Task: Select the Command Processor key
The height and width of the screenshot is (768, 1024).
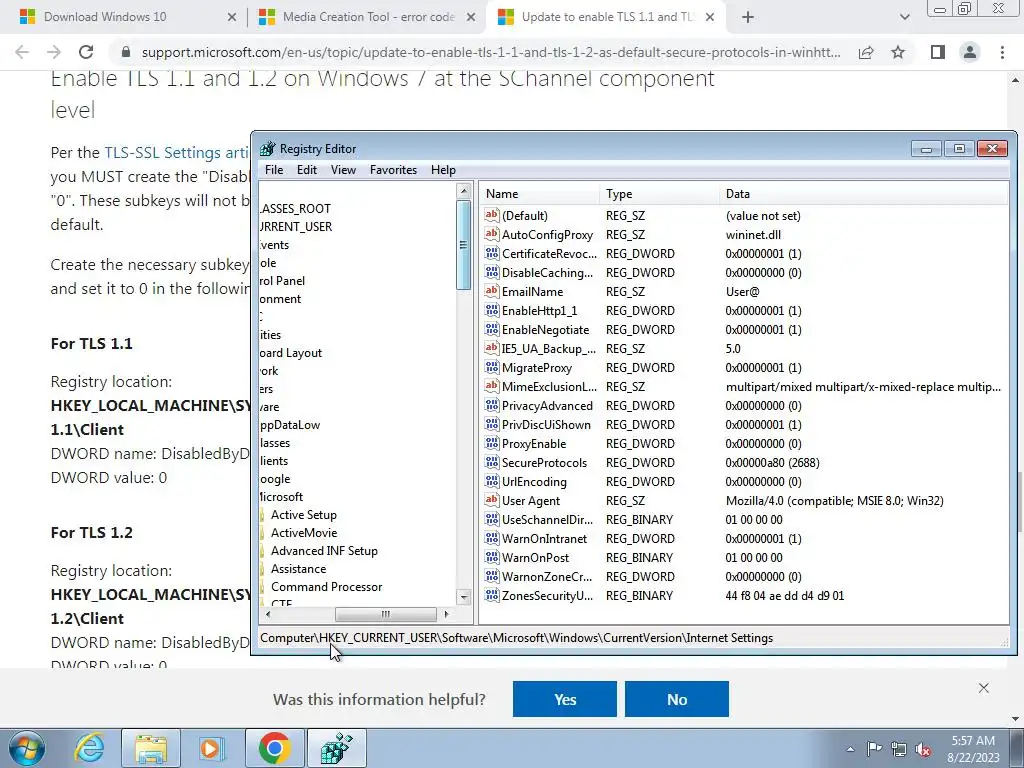Action: click(x=327, y=586)
